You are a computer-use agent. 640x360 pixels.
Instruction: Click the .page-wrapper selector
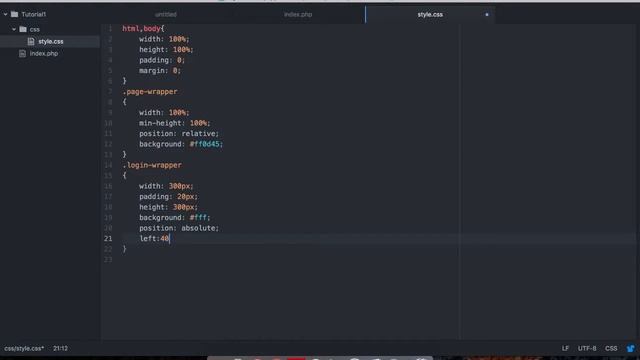[150, 91]
